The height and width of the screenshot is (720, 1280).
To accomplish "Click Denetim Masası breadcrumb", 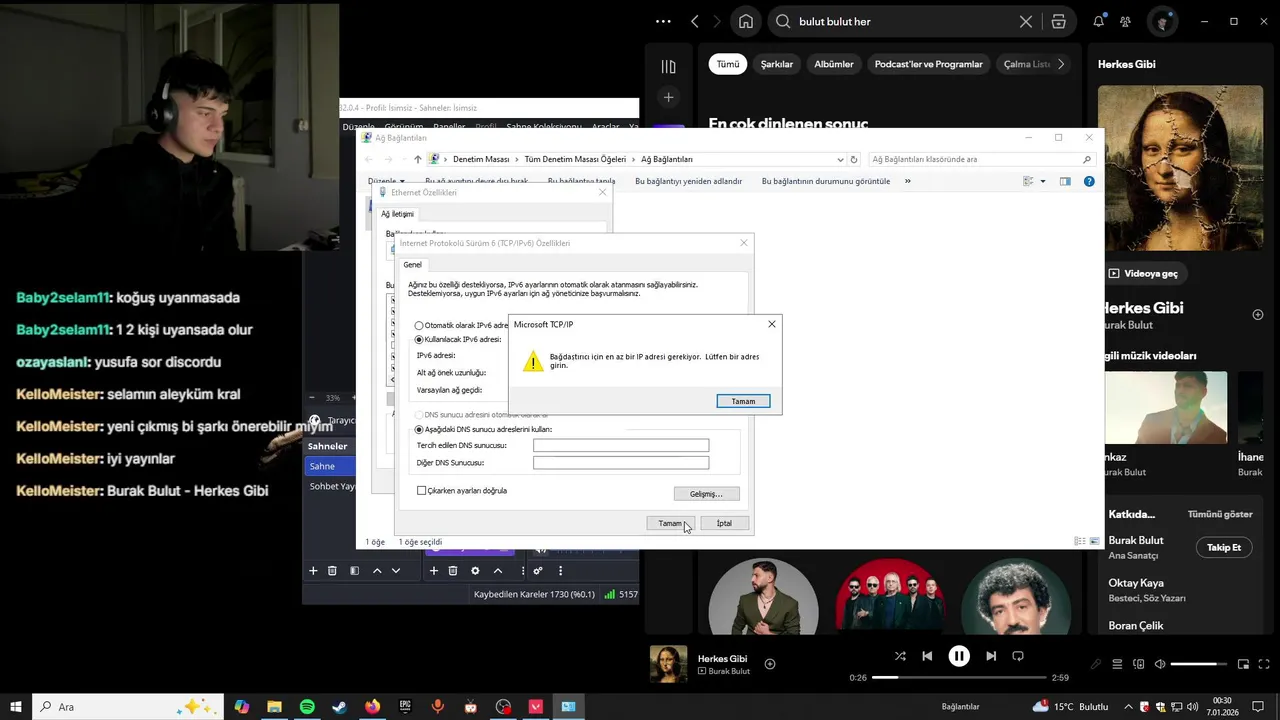I will pos(481,159).
